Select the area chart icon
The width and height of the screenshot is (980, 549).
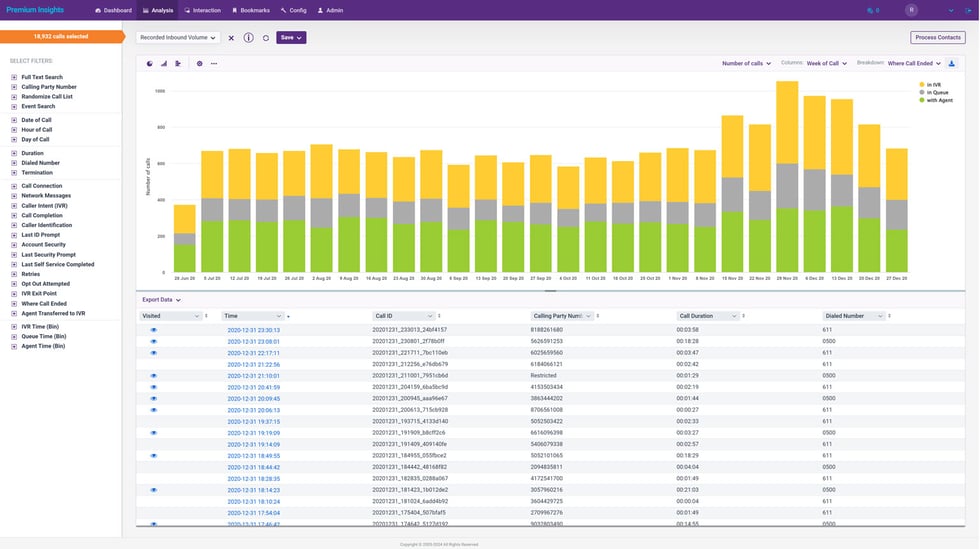(x=164, y=64)
